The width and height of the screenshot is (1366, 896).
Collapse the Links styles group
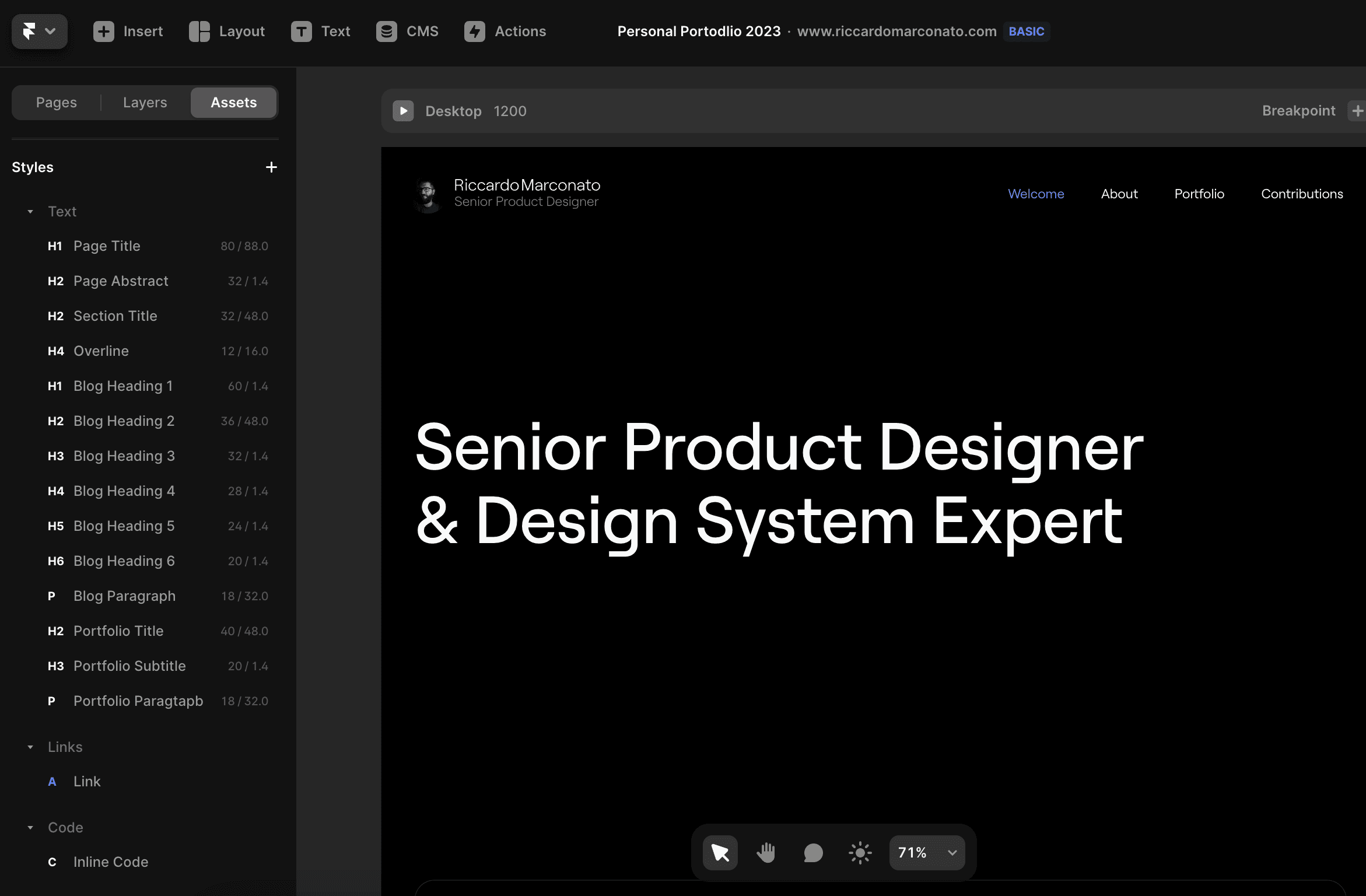pyautogui.click(x=30, y=747)
